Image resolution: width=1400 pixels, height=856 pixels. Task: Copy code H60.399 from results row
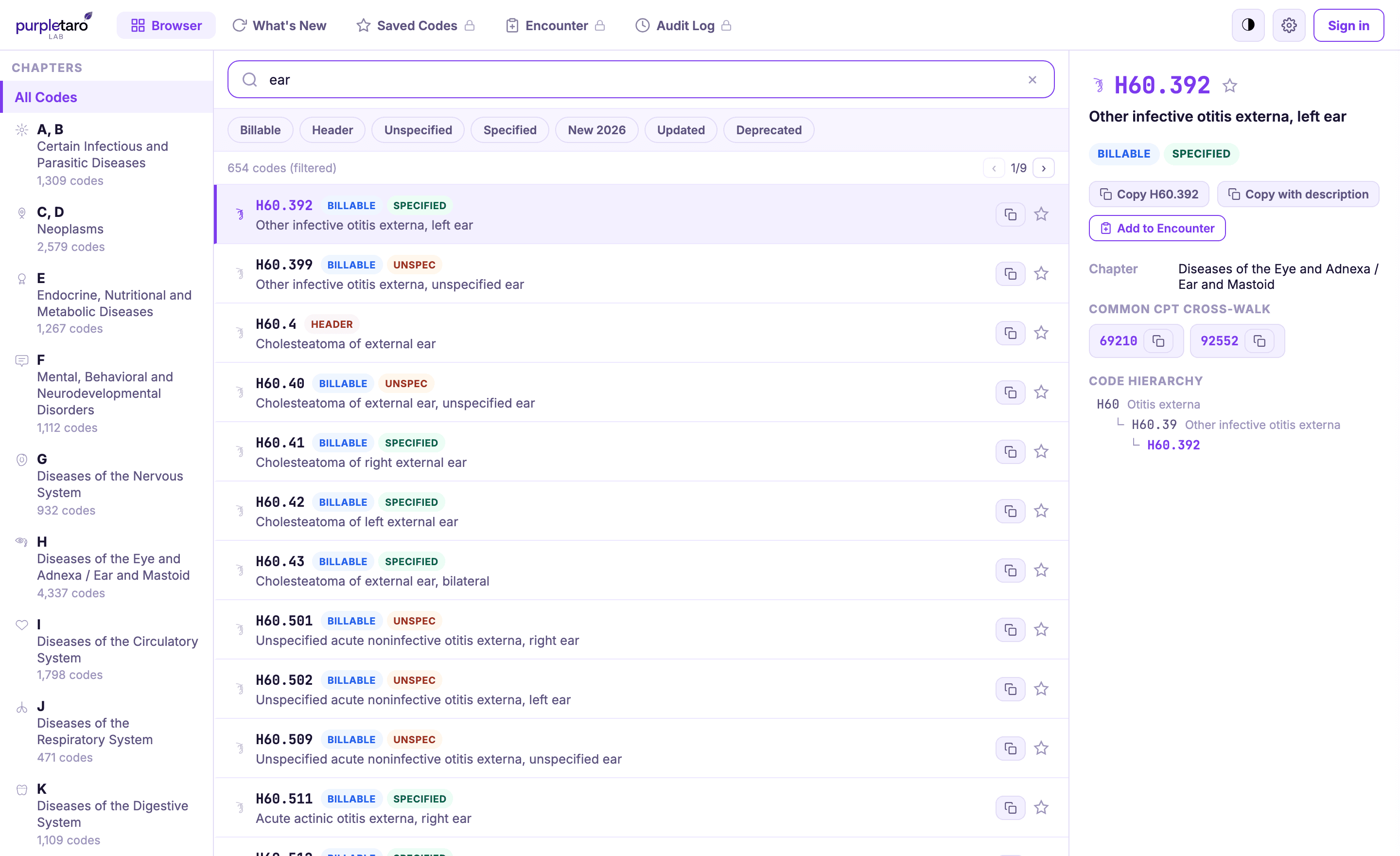coord(1010,274)
